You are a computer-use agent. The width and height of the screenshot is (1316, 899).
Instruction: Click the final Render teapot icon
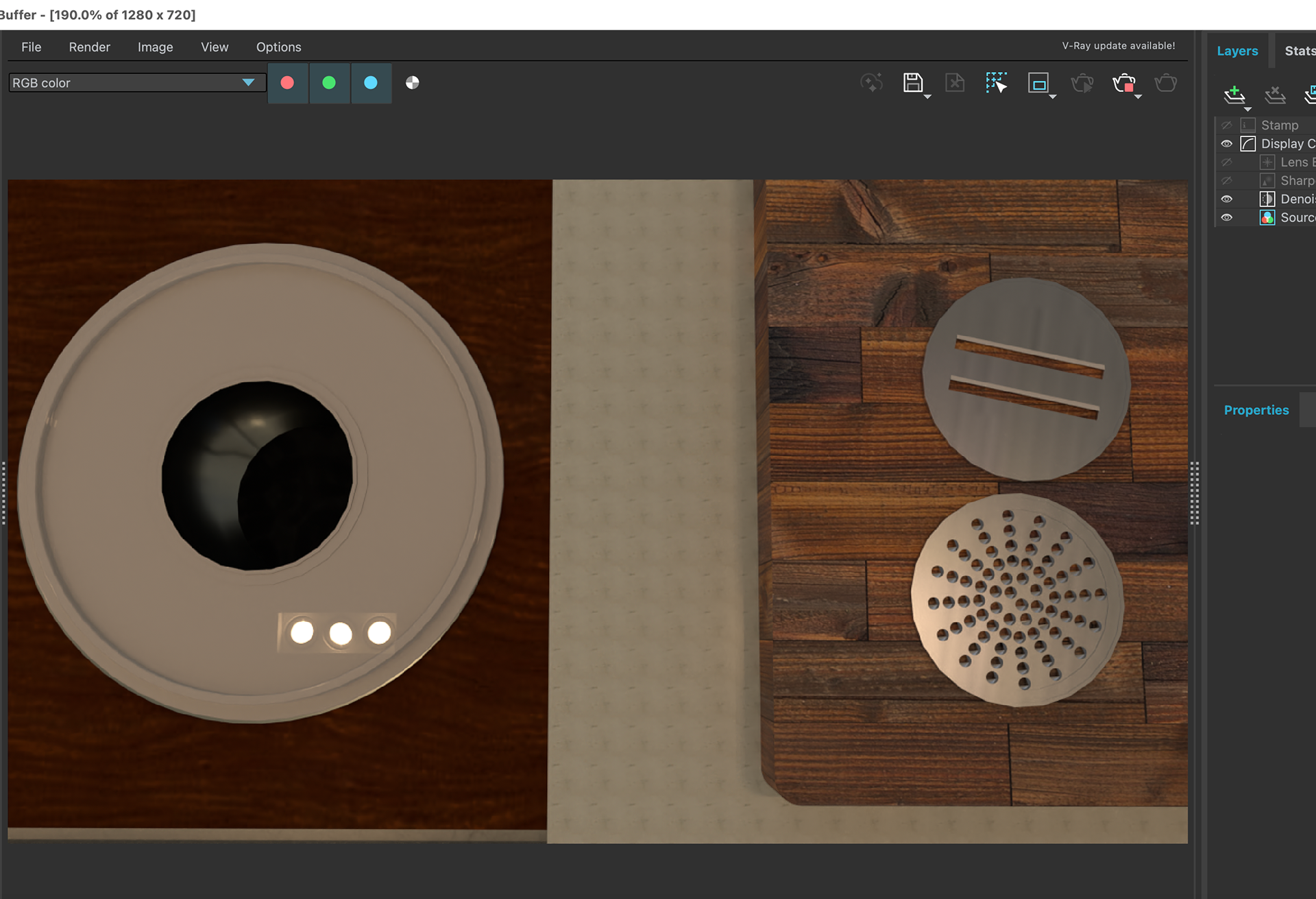(1165, 83)
